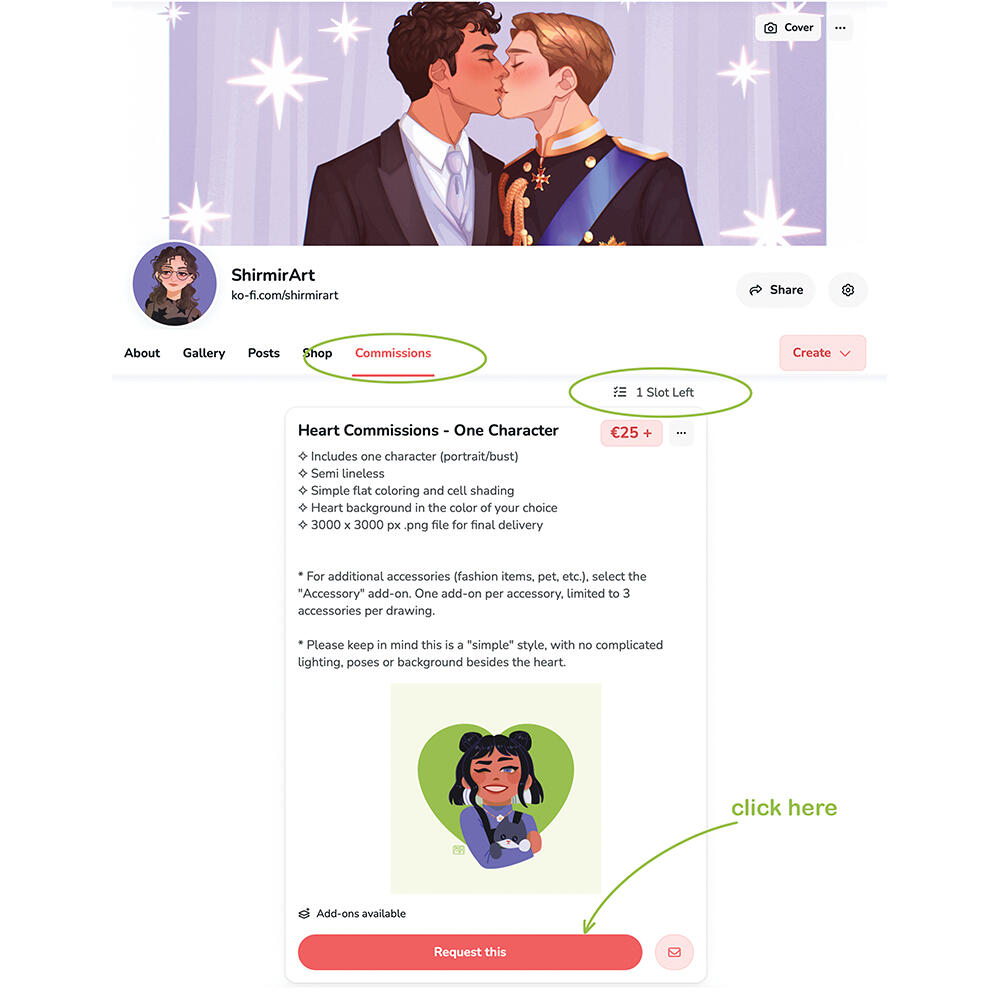Open page settings gear icon

click(848, 290)
